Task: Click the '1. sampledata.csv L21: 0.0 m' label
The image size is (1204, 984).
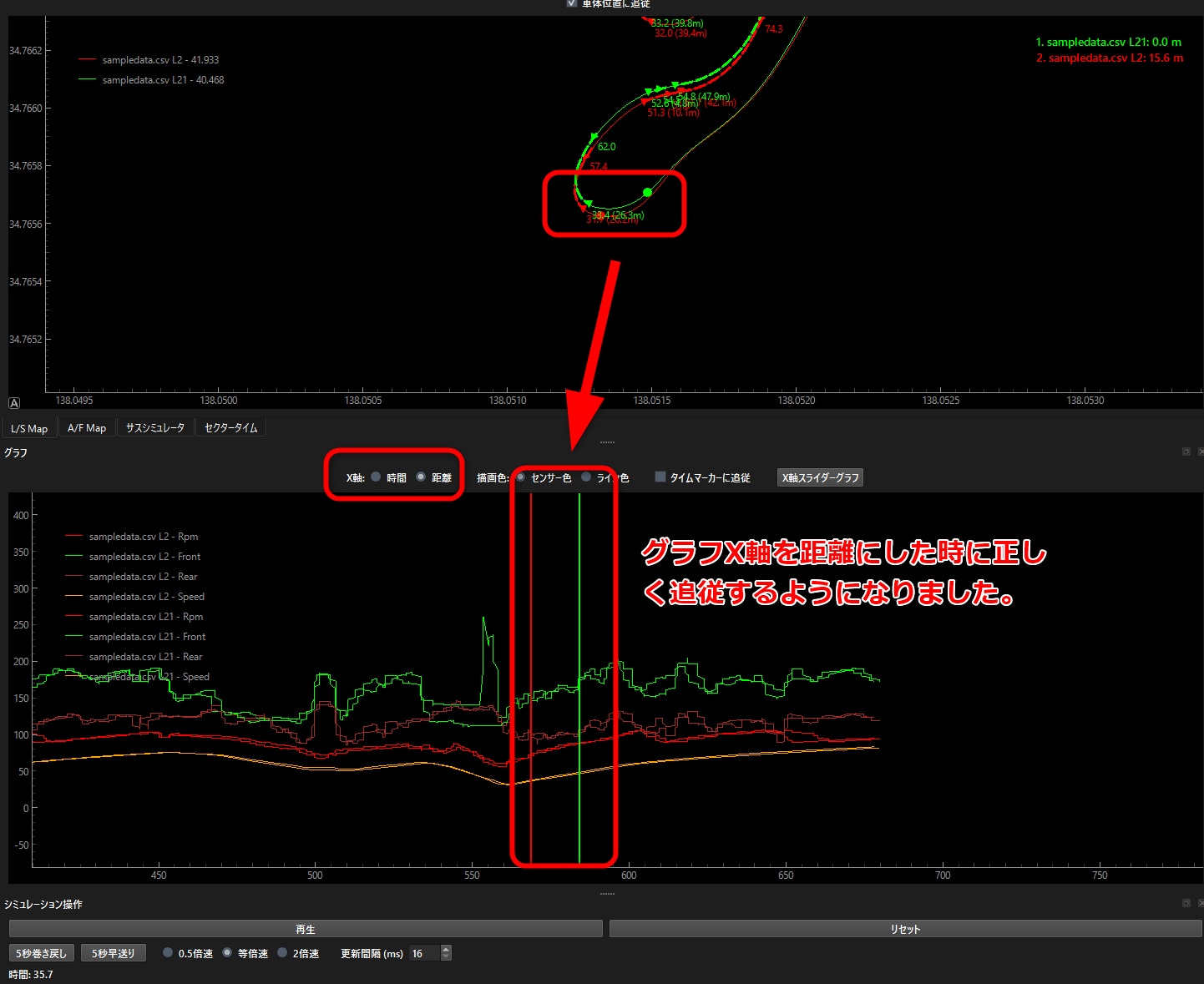Action: (x=1108, y=42)
